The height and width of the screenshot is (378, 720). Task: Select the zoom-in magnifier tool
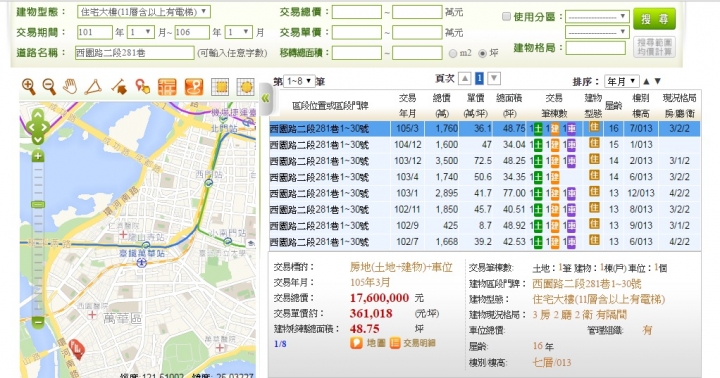point(28,86)
